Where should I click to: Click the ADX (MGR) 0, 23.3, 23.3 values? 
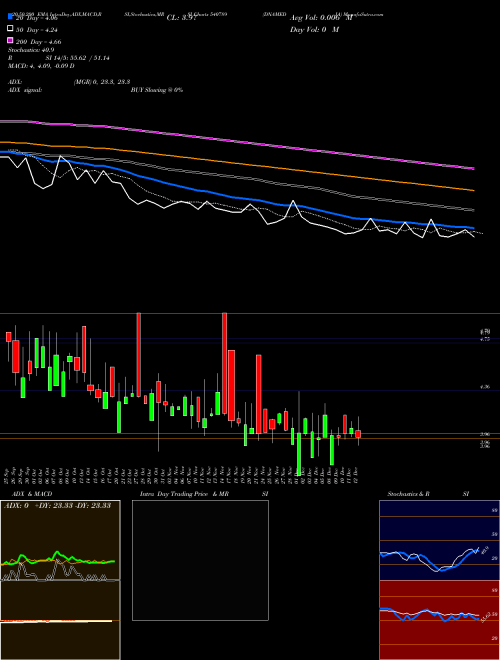(x=101, y=82)
